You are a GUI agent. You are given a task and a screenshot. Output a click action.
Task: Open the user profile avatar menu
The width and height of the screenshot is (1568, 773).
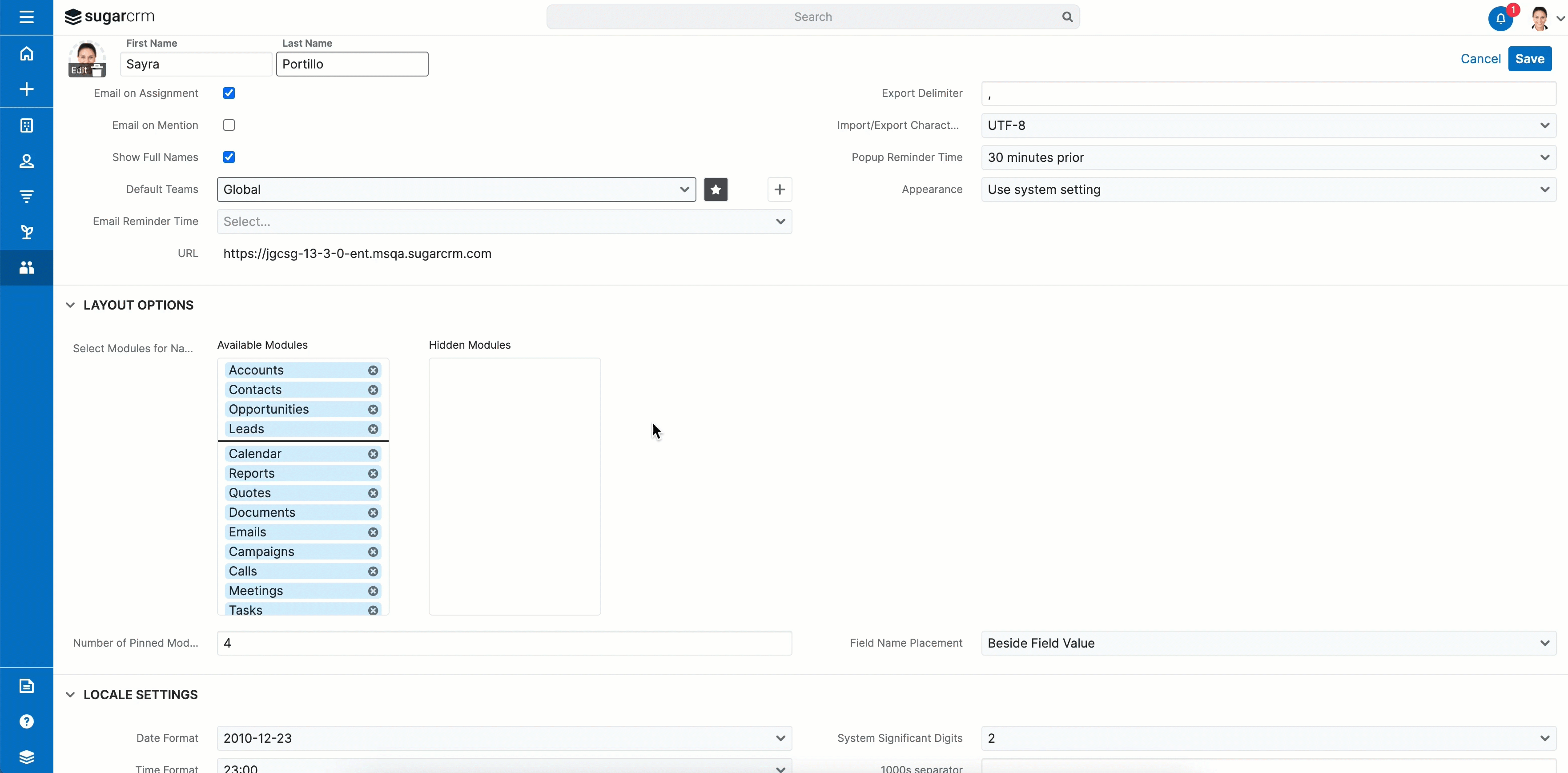pyautogui.click(x=1542, y=18)
